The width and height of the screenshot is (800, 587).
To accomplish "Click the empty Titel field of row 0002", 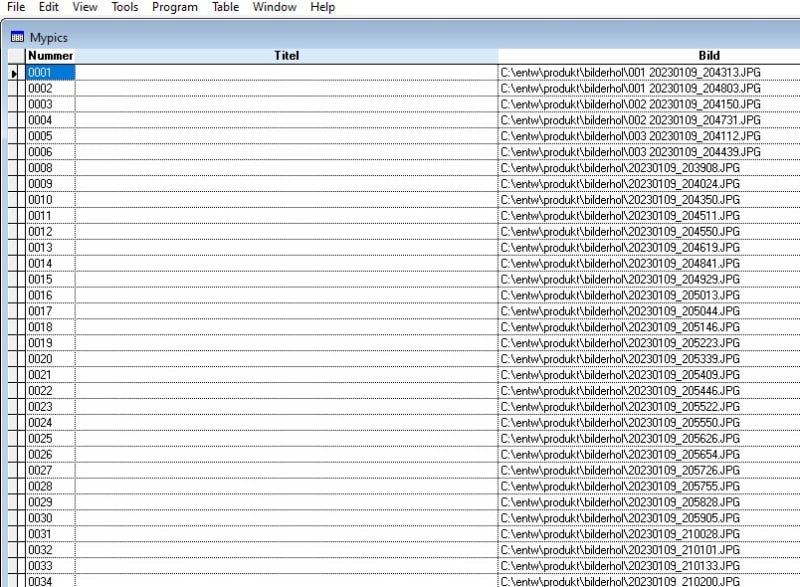I will click(x=286, y=88).
